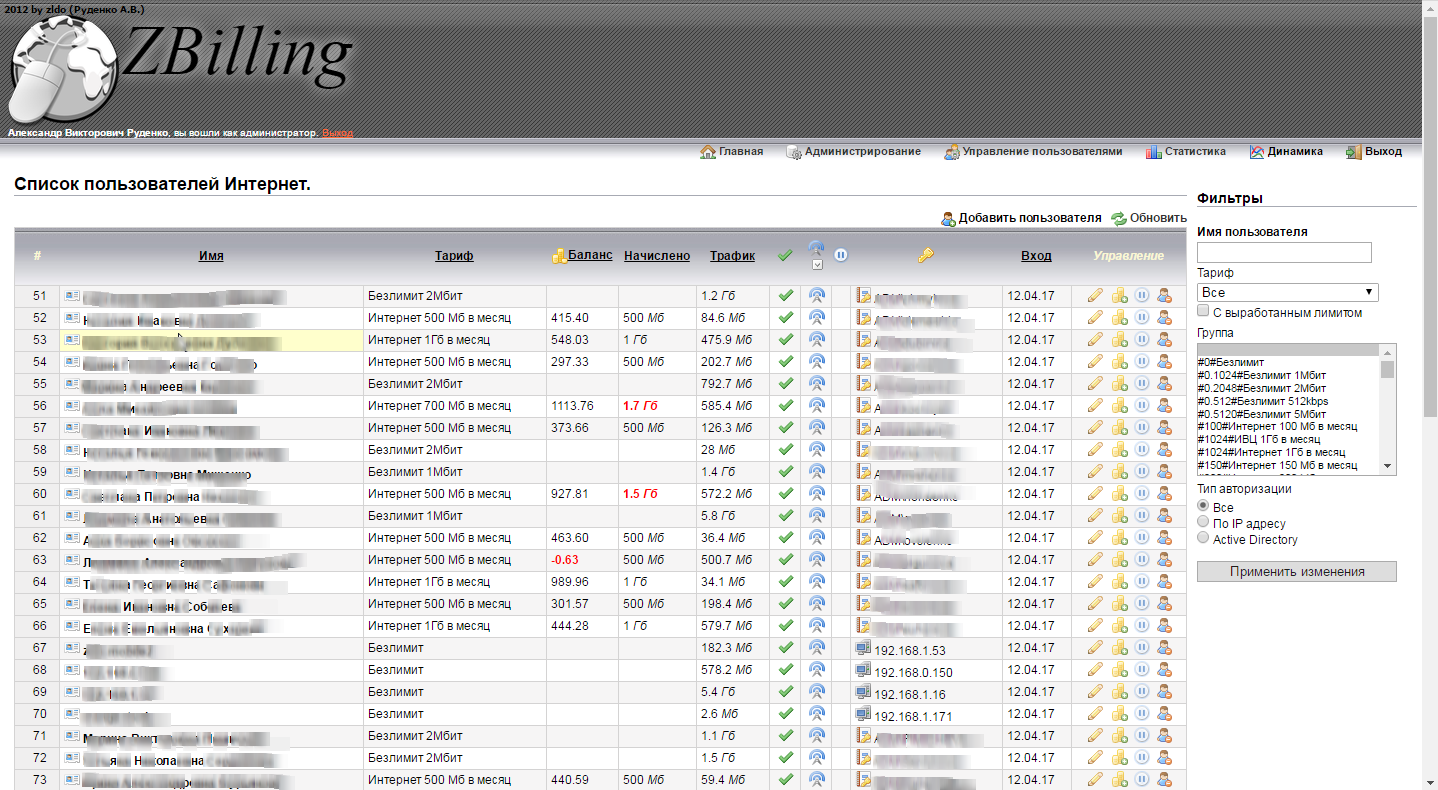This screenshot has height=790, width=1438.
Task: Enable the 'С выработанным лимитом' checkbox
Action: [1203, 313]
